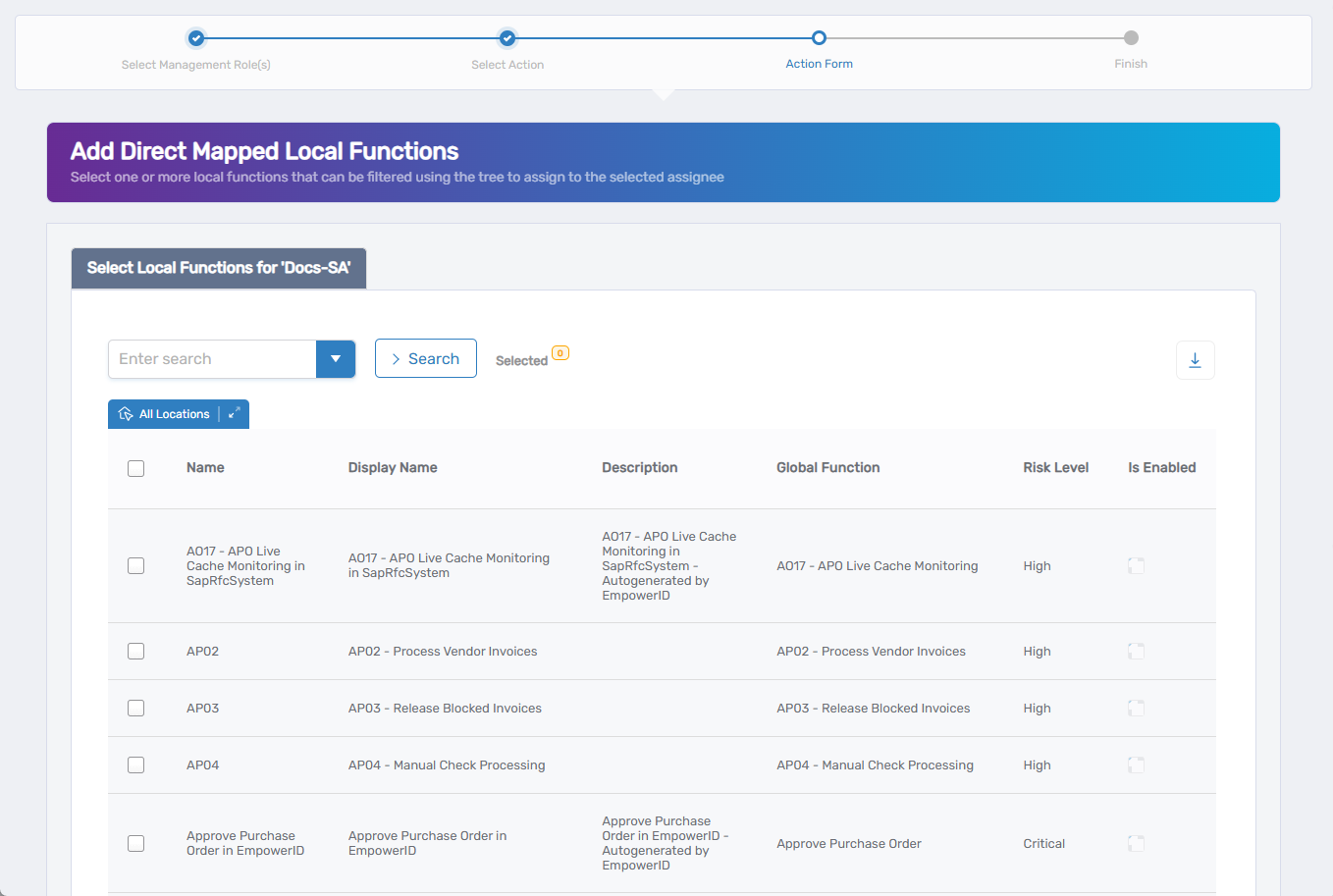Click the Select Action checkmark in the stepper
The image size is (1333, 896).
tap(507, 37)
